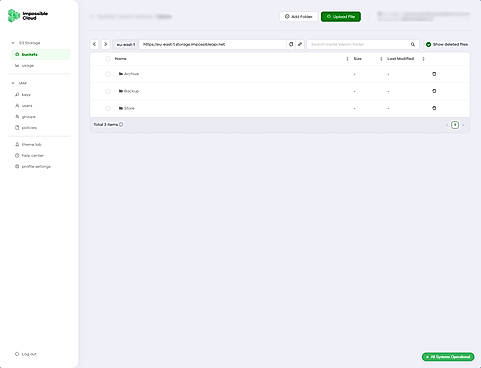481x368 pixels.
Task: Navigate back with the left arrow
Action: [x=94, y=44]
